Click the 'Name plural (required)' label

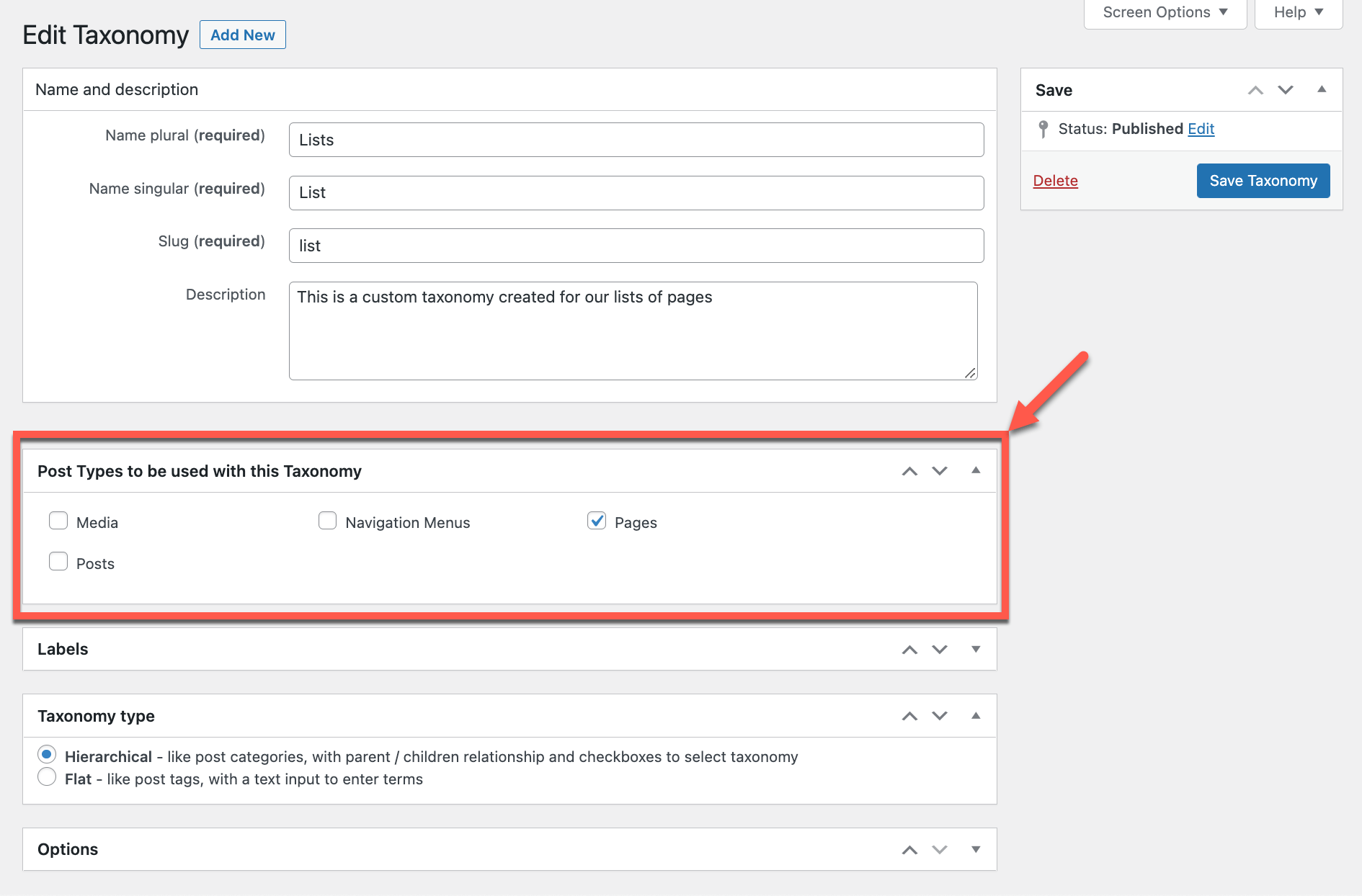(185, 135)
